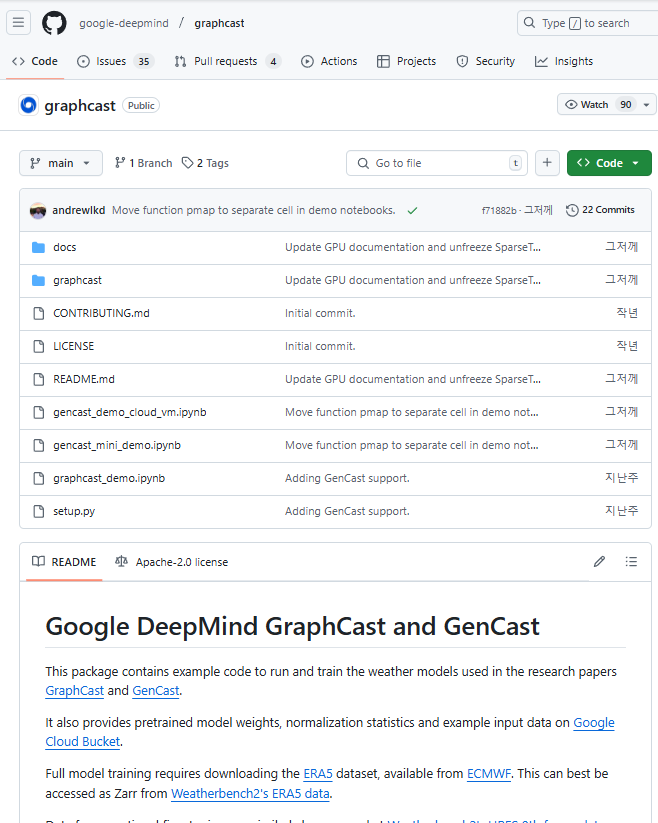Screen dimensions: 658x823
Task: Click the tag icon next to 2 Tags
Action: pos(187,163)
